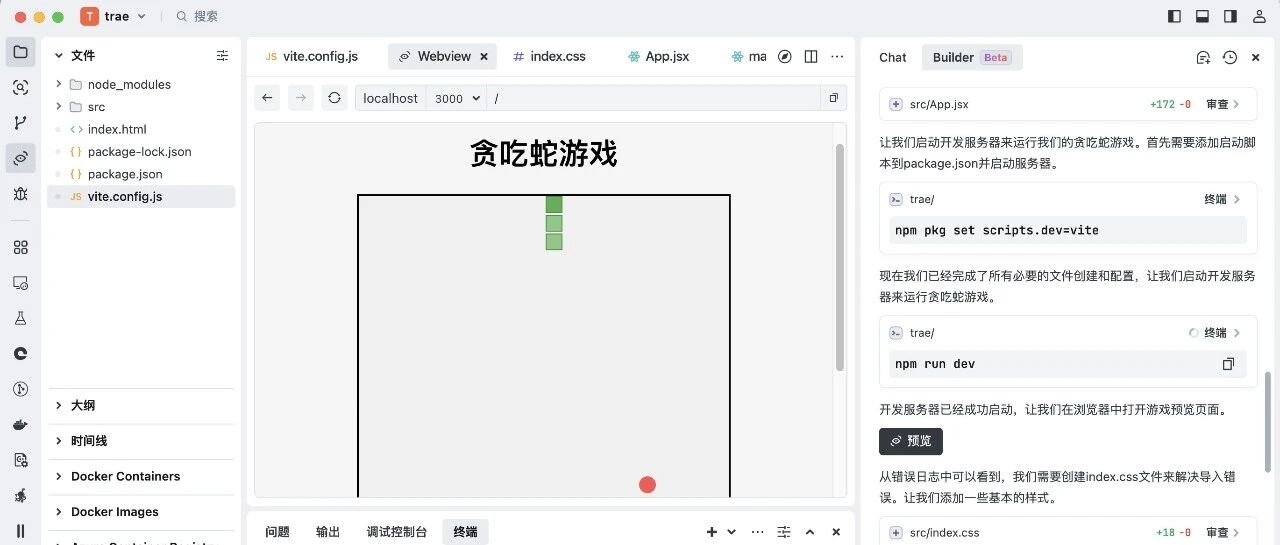Open bottom panel more actions ellipsis
Screen dimensions: 1280x545
(x=757, y=532)
